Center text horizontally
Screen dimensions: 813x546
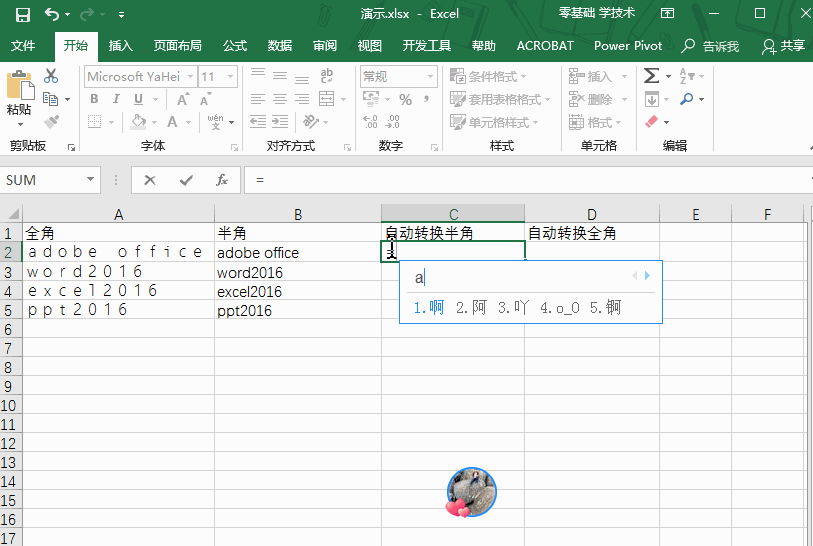280,99
